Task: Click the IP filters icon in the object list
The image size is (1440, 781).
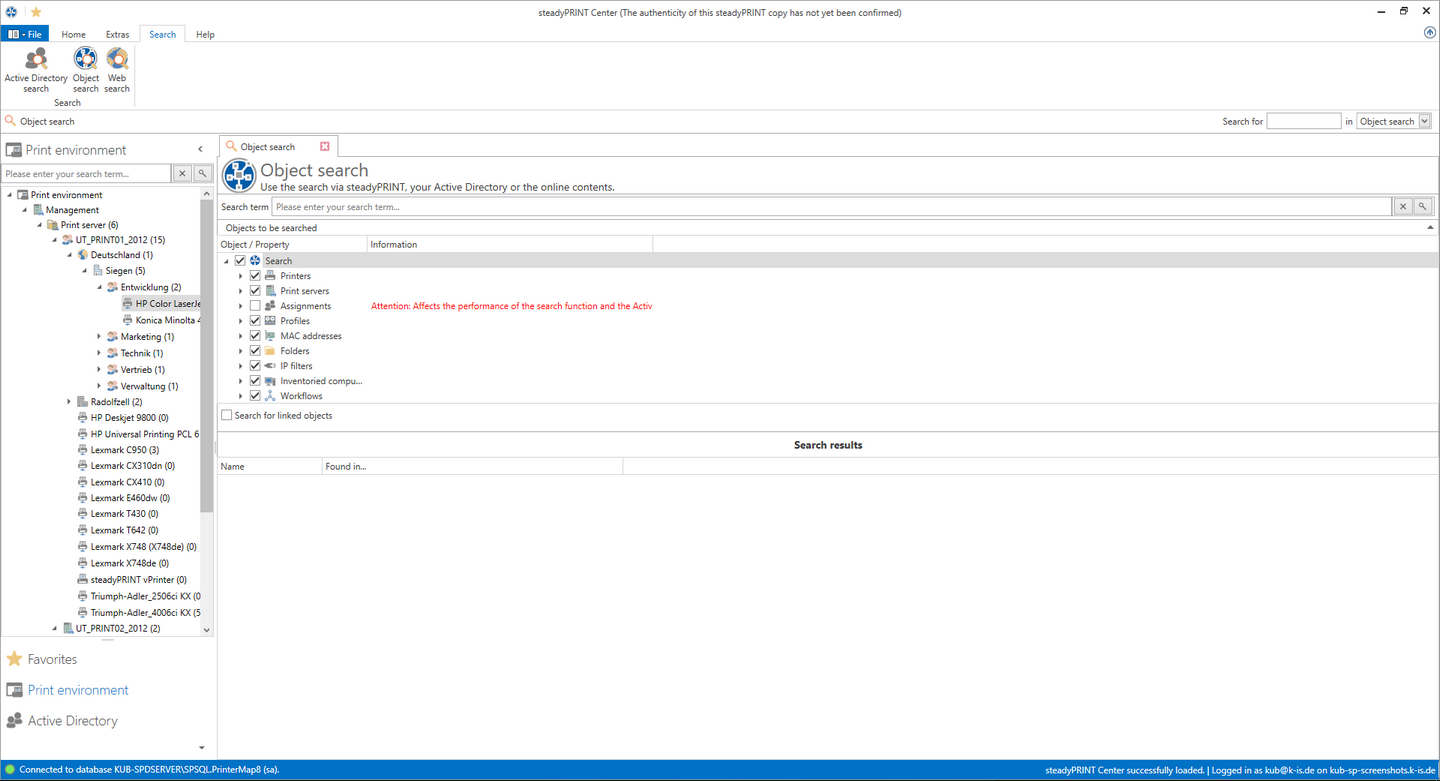Action: pos(271,366)
